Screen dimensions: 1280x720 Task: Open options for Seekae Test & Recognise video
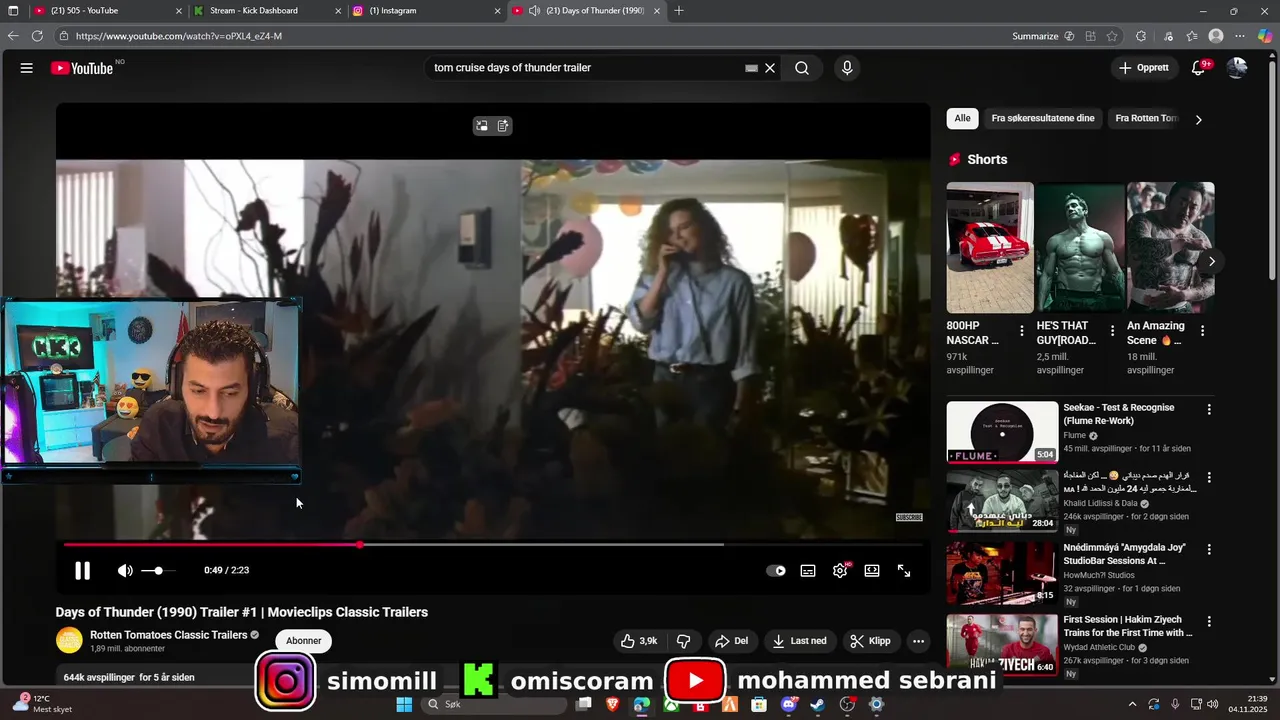tap(1209, 410)
